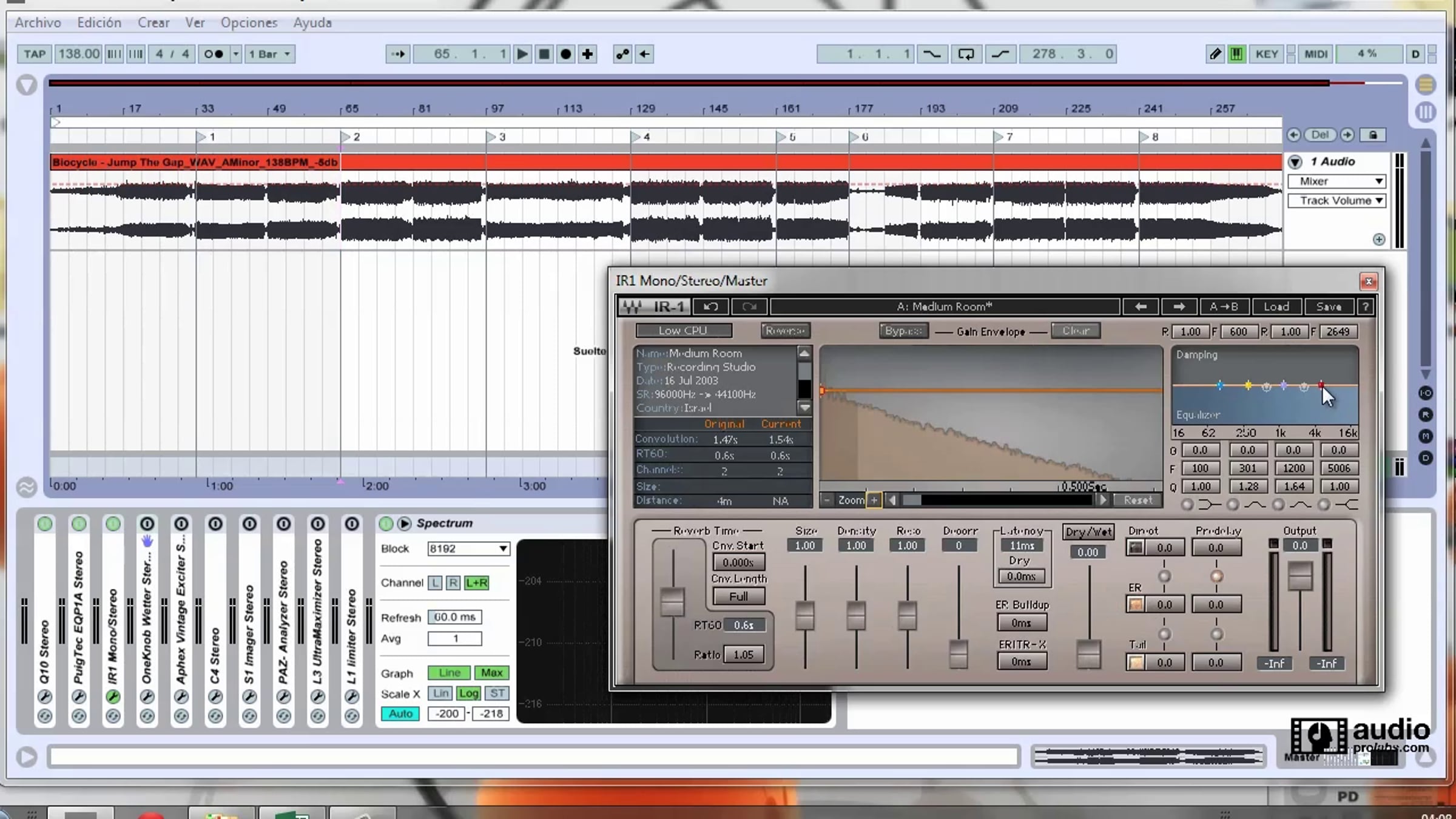The image size is (1456, 819).
Task: Open the Archivo menu
Action: (38, 22)
